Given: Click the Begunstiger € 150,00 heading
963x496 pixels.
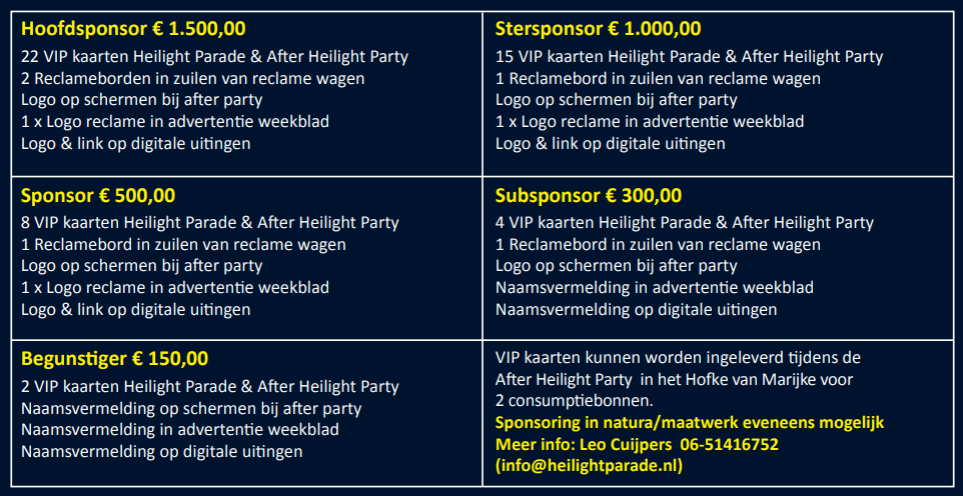Looking at the screenshot, I should [115, 359].
